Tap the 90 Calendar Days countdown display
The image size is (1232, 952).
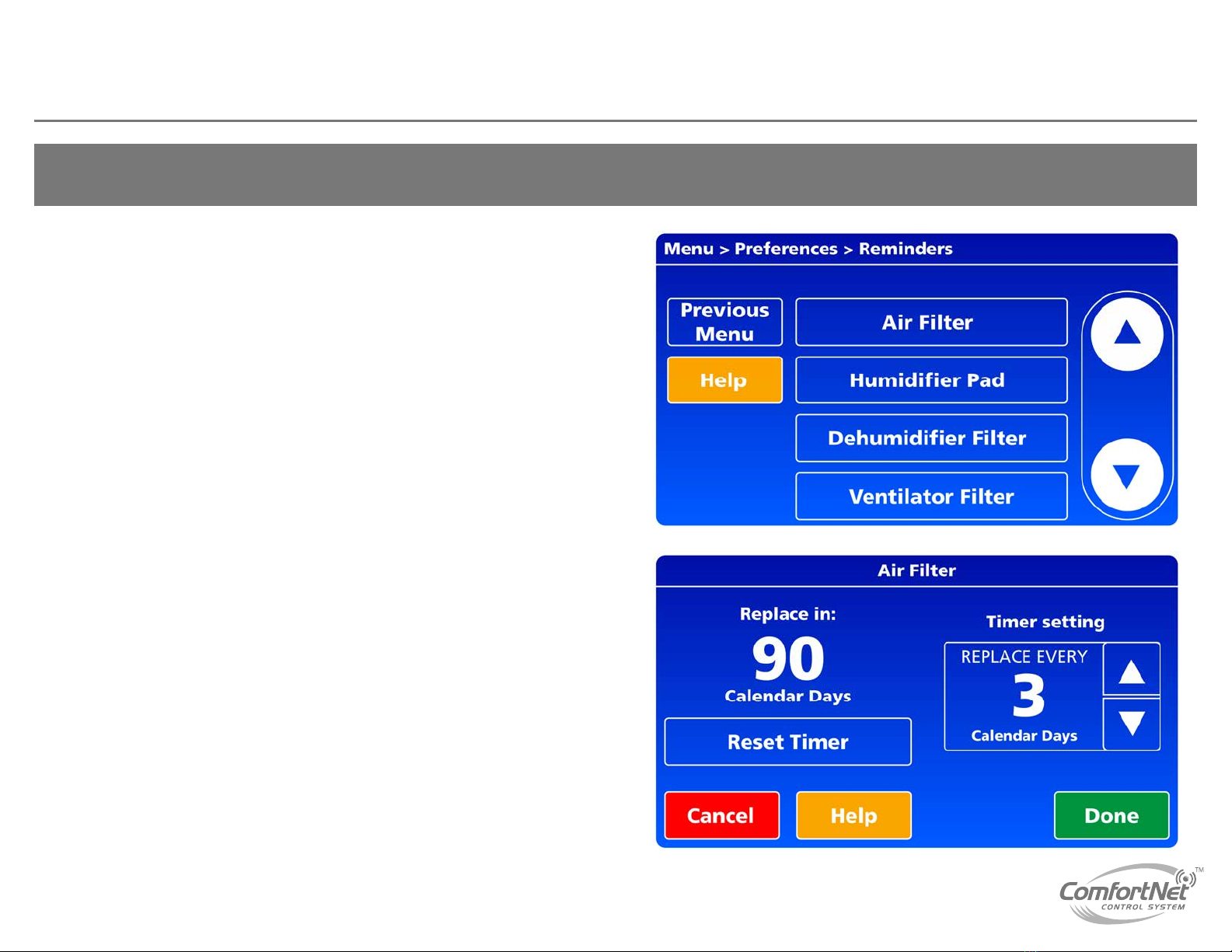pyautogui.click(x=787, y=661)
